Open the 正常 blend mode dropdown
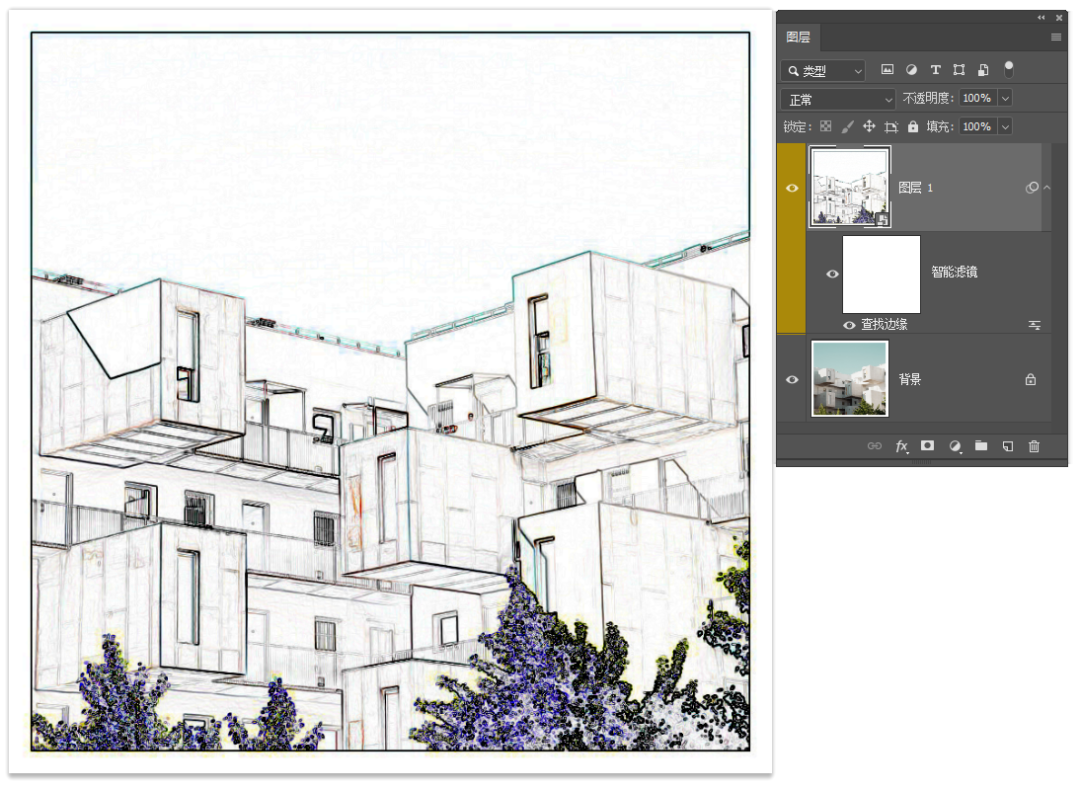Viewport: 1080px width, 790px height. (x=838, y=99)
